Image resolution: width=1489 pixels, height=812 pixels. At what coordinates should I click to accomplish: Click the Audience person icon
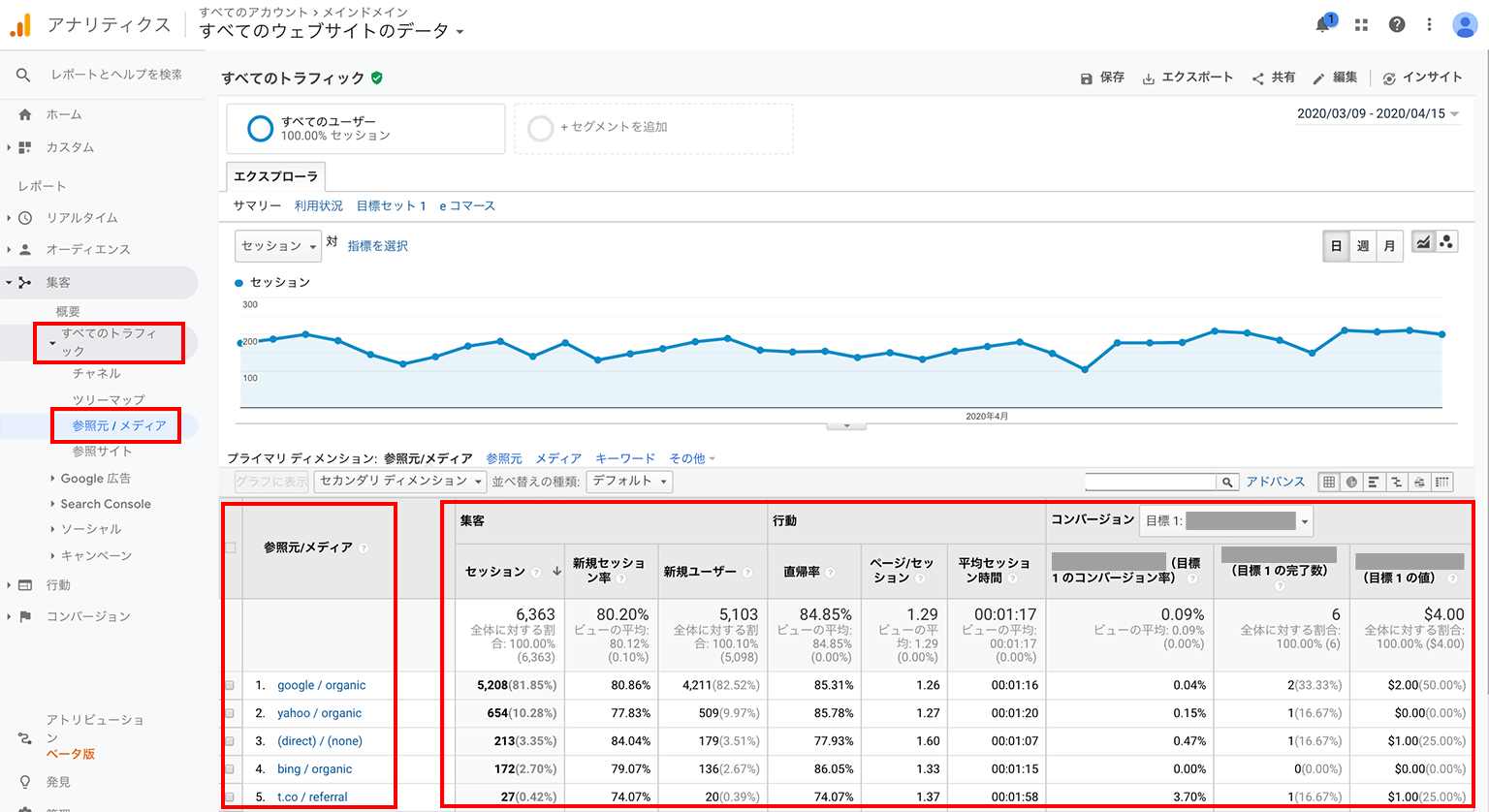click(25, 249)
